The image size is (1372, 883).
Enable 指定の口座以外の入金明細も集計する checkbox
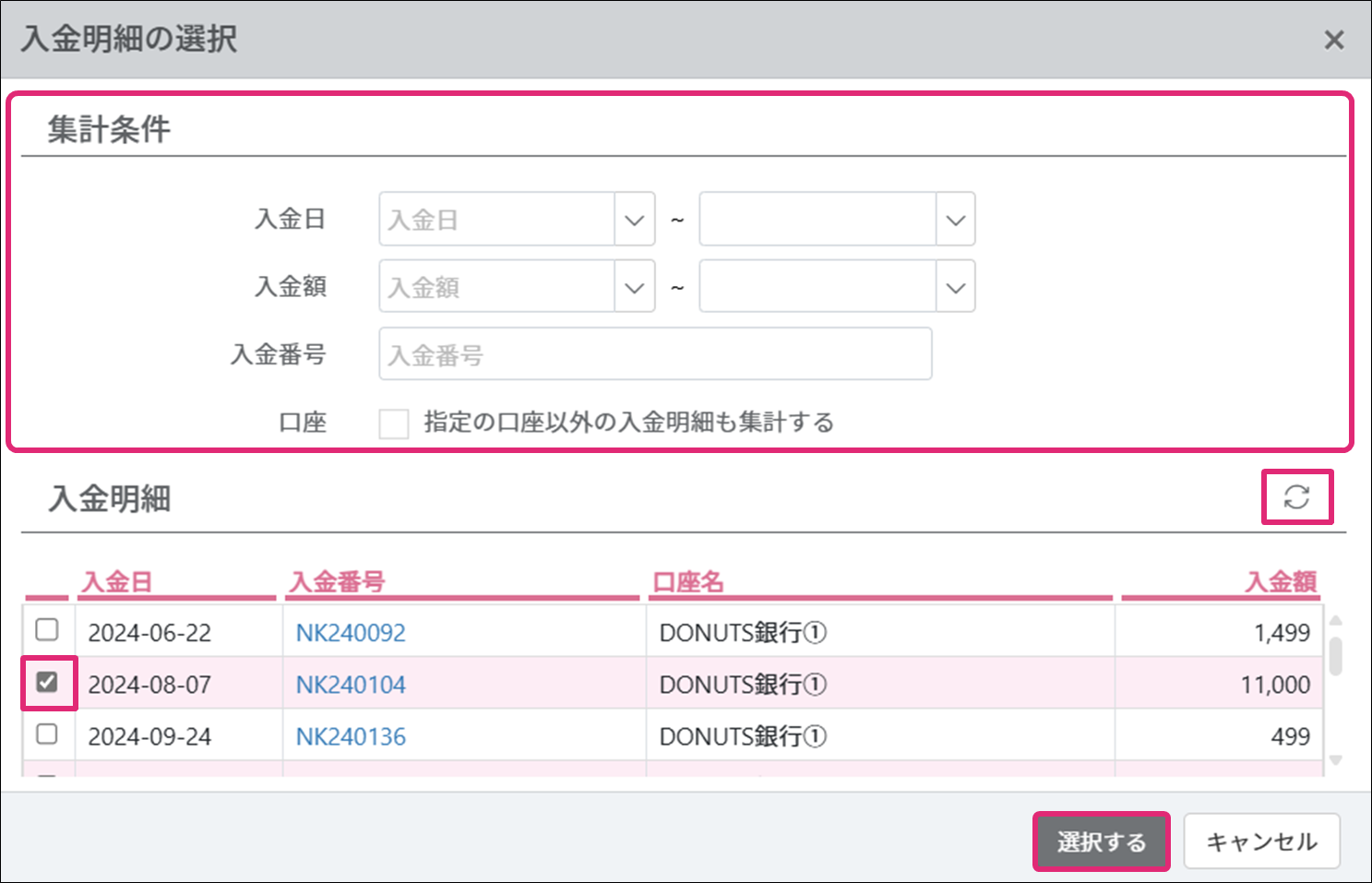(394, 424)
